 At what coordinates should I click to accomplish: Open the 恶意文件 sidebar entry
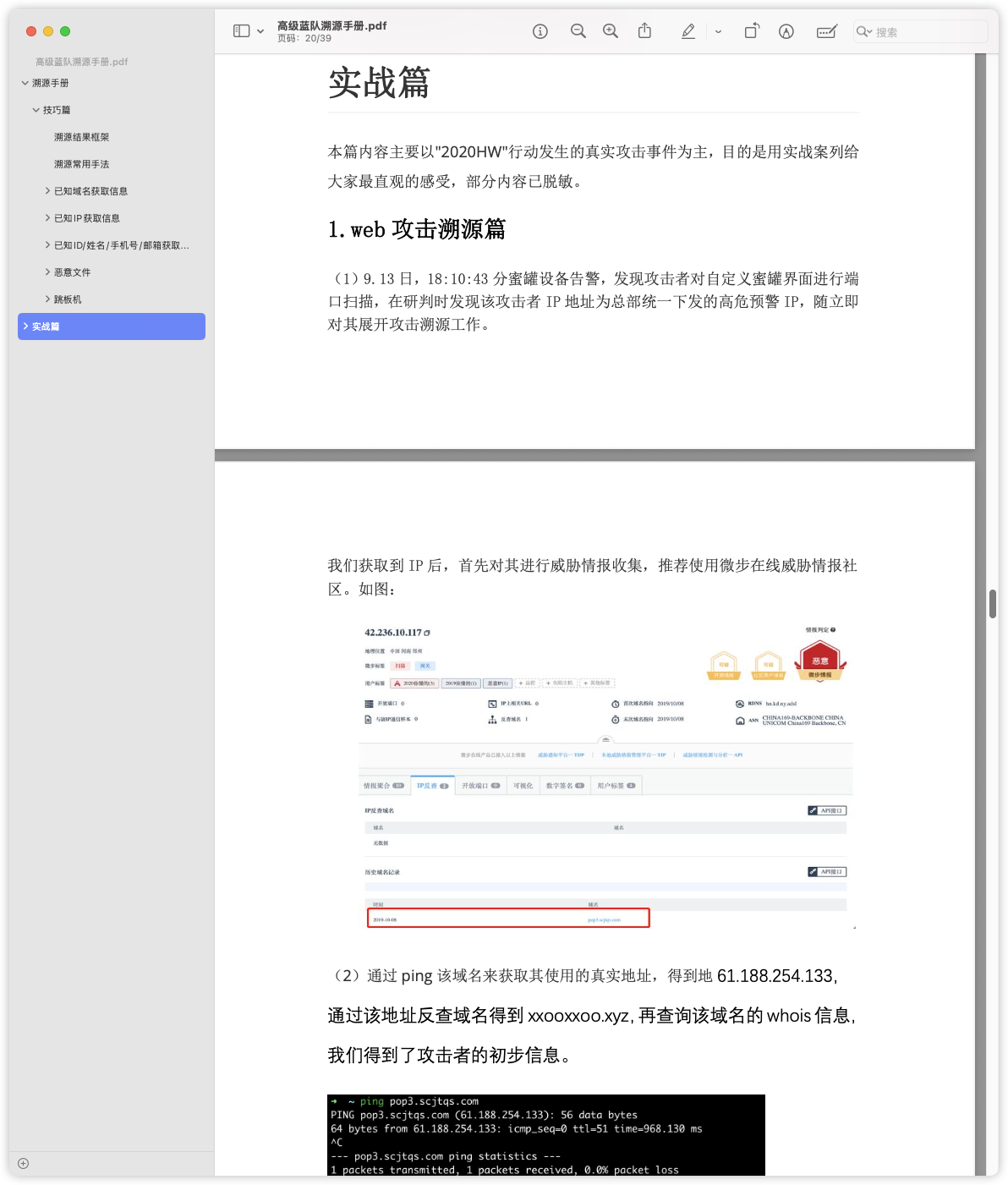[x=71, y=272]
